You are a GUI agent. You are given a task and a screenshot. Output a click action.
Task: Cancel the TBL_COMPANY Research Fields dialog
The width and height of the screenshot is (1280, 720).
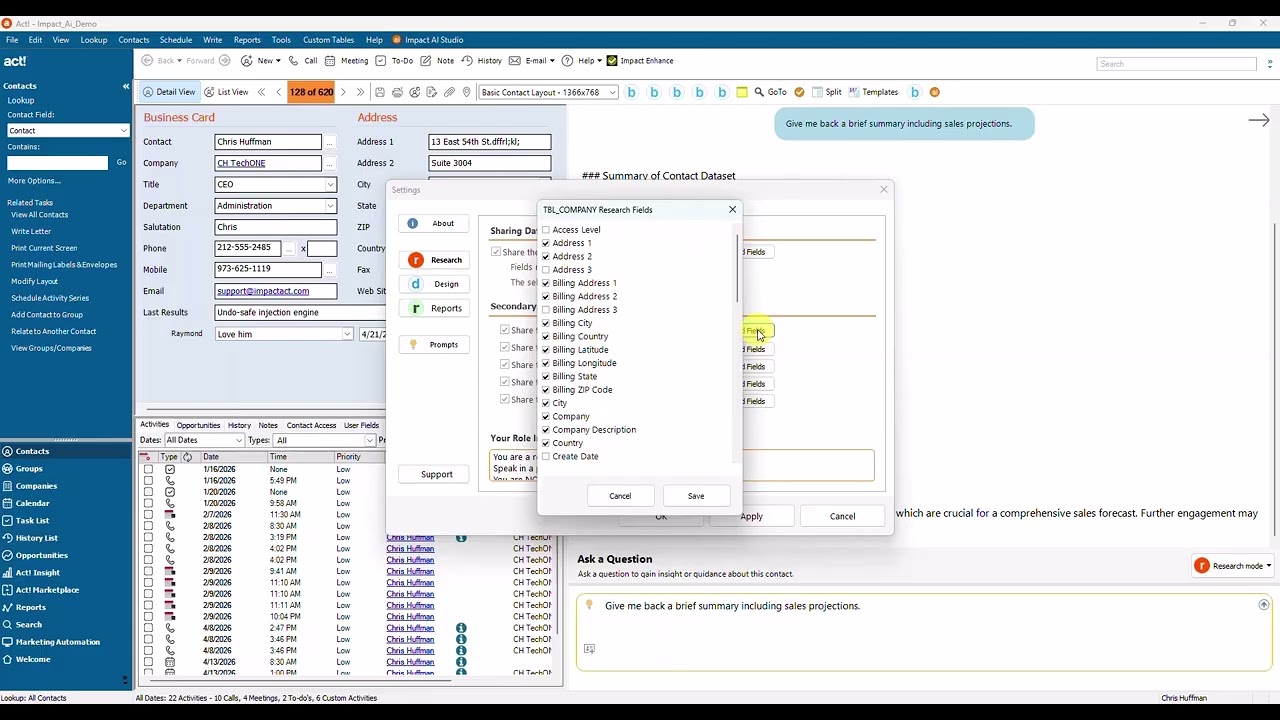coord(620,496)
